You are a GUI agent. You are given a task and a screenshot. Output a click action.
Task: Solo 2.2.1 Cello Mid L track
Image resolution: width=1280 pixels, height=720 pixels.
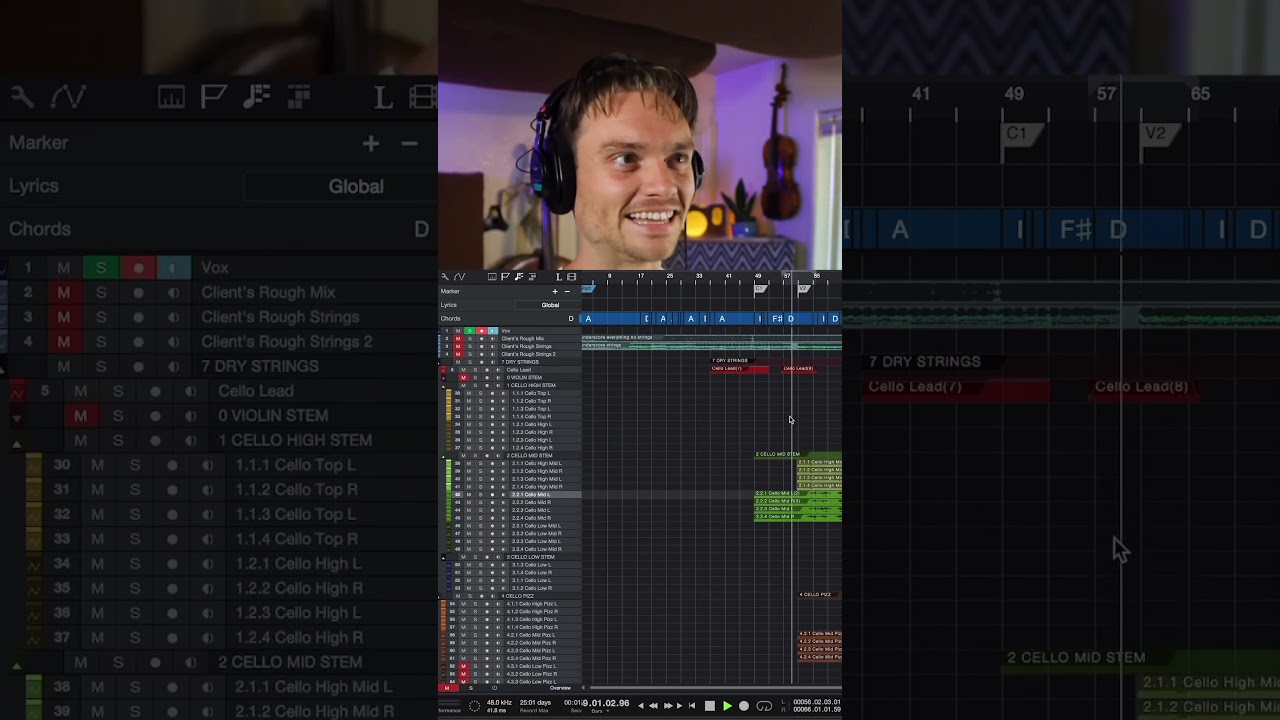(480, 494)
